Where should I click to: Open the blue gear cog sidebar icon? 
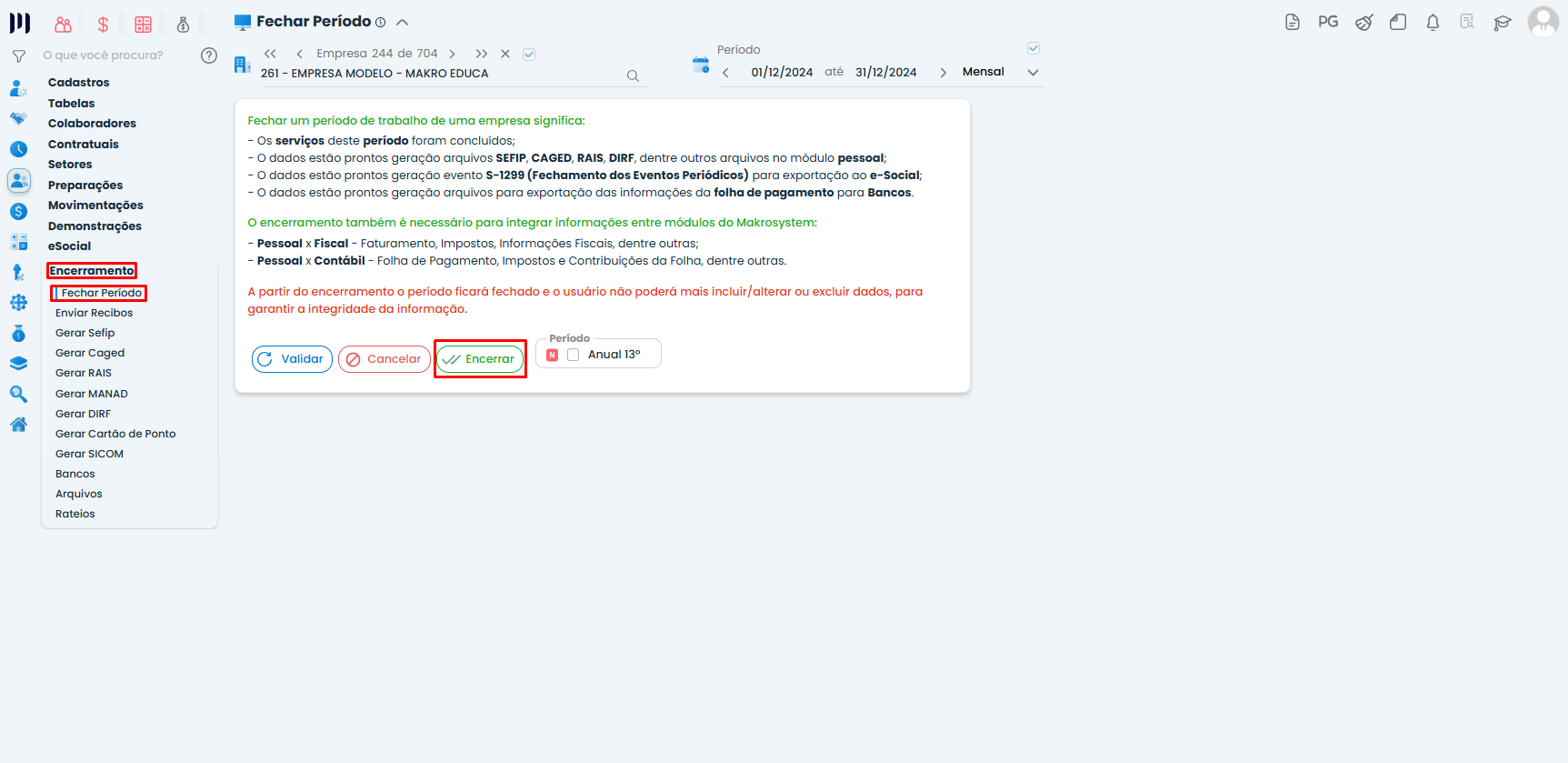[x=18, y=303]
